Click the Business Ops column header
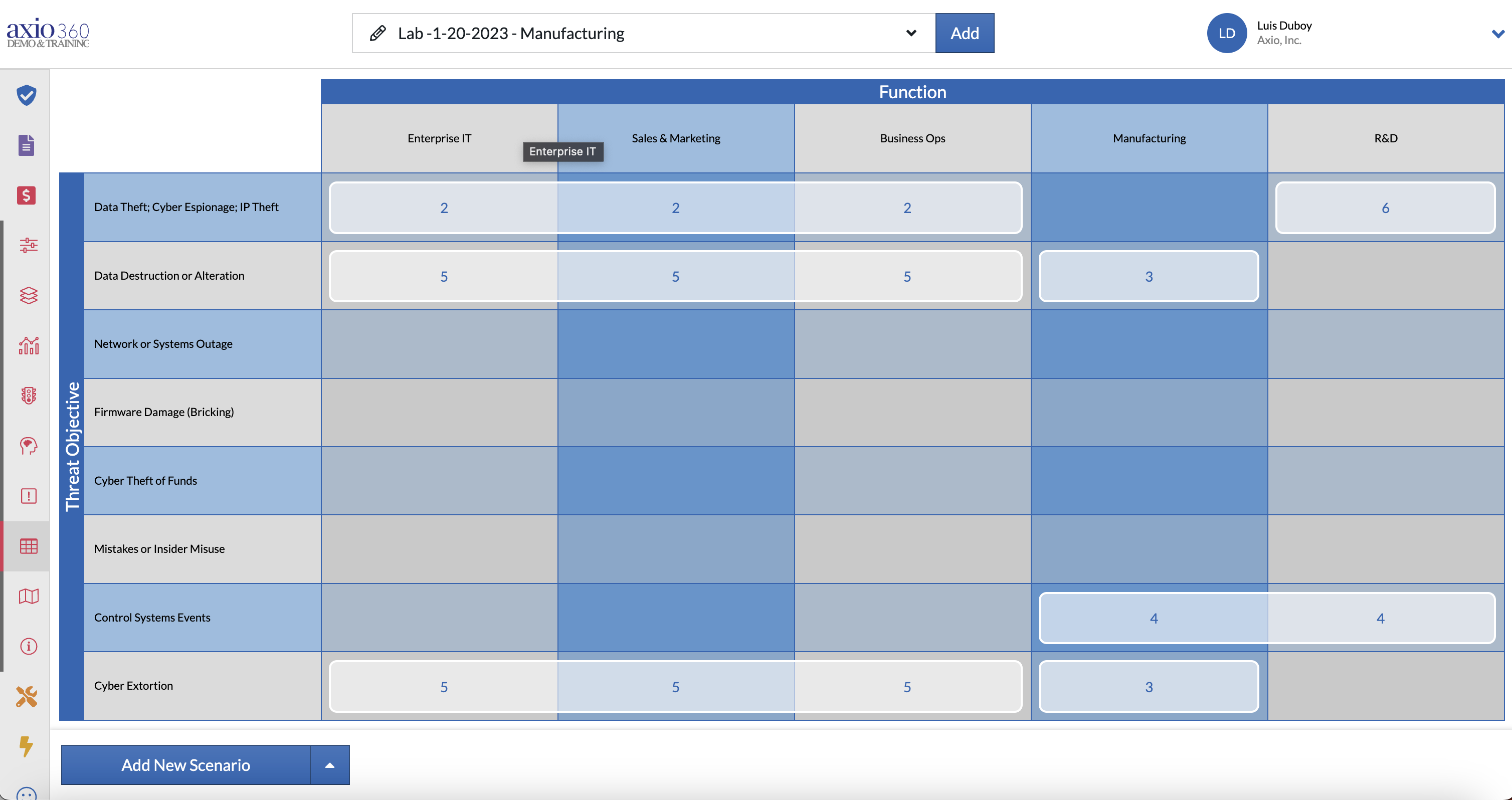This screenshot has width=1512, height=800. 913,138
